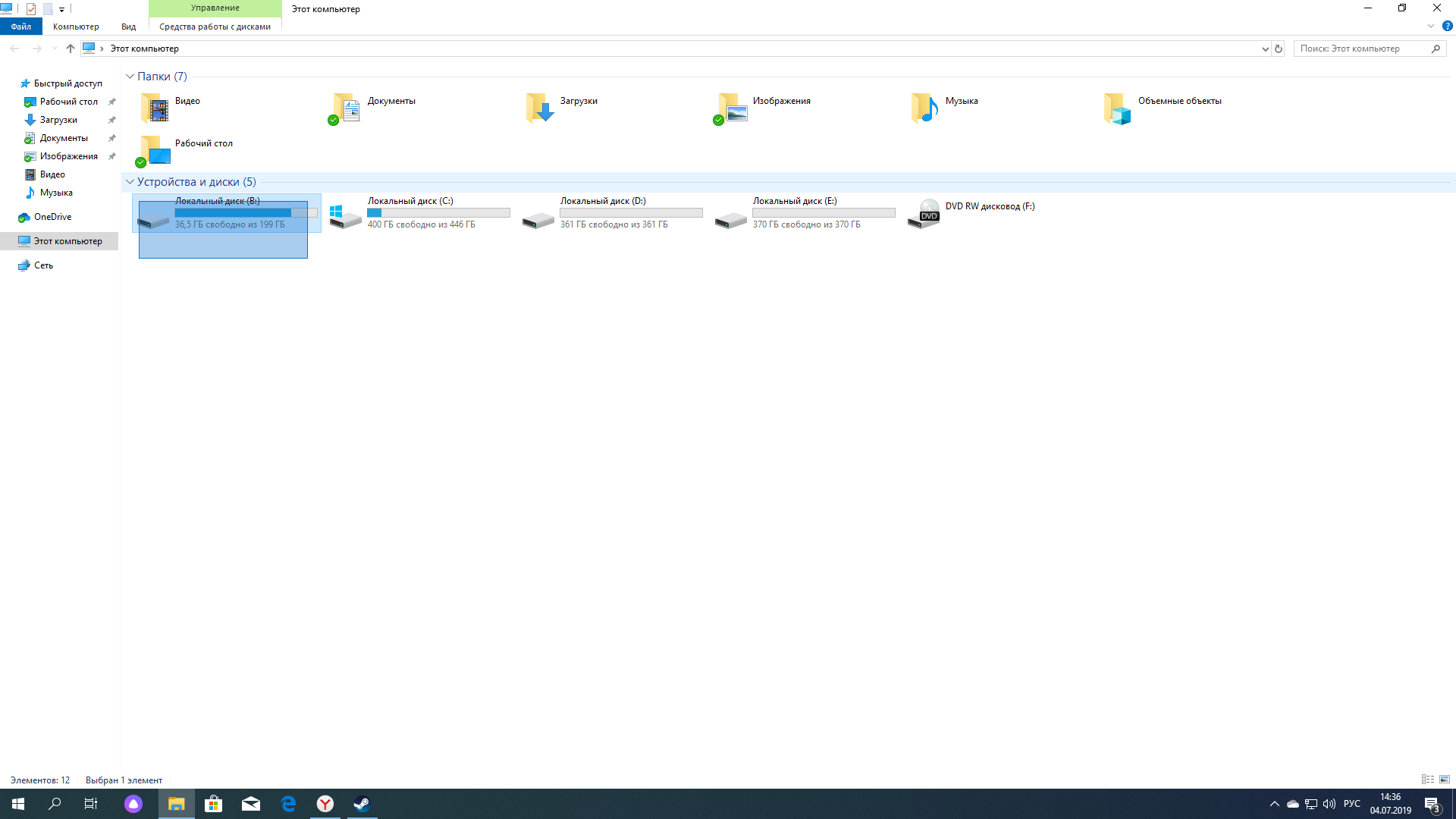1456x819 pixels.
Task: Open Windows Start menu
Action: tap(18, 804)
